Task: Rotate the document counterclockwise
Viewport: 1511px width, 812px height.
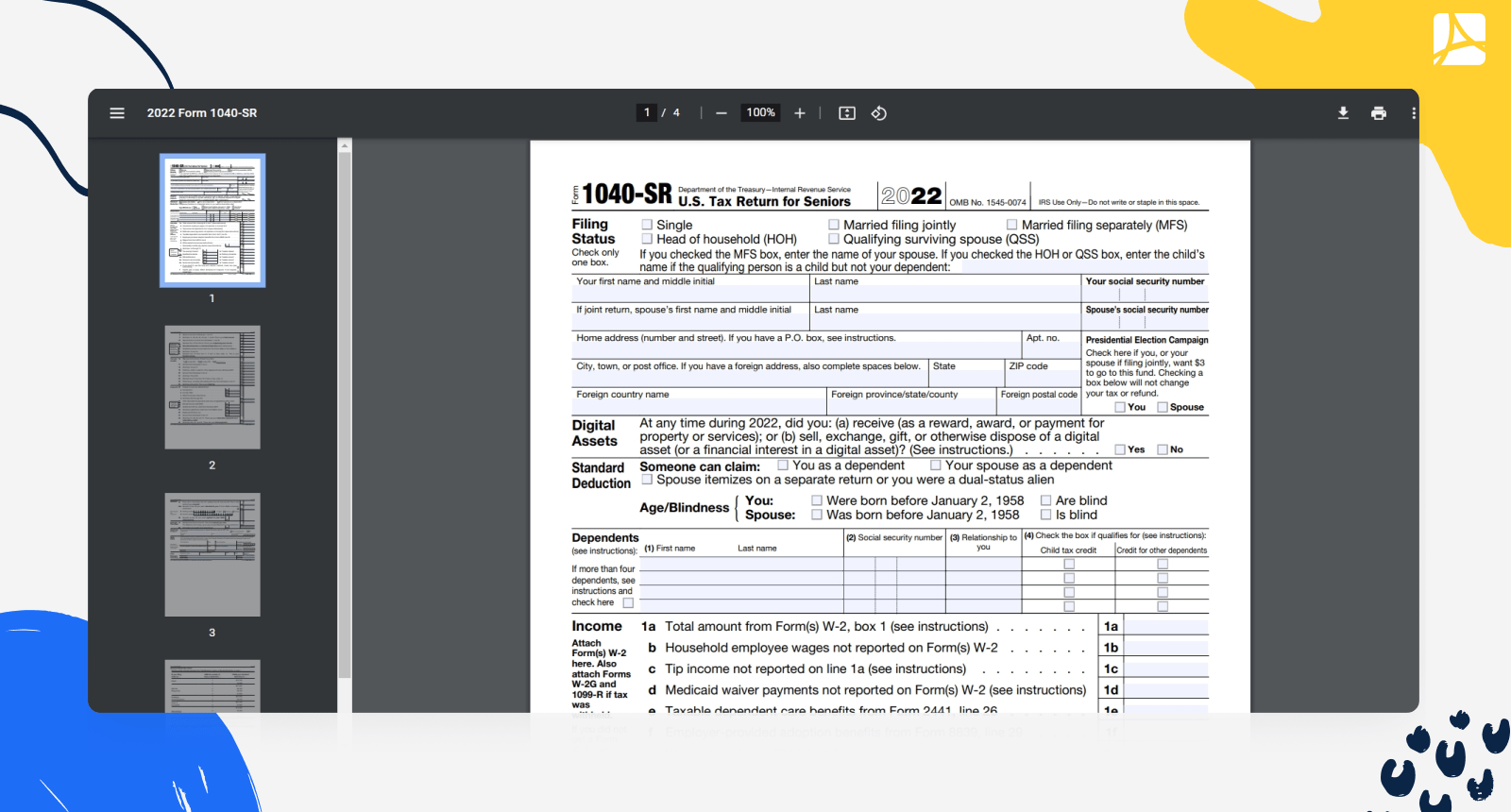Action: pos(879,113)
